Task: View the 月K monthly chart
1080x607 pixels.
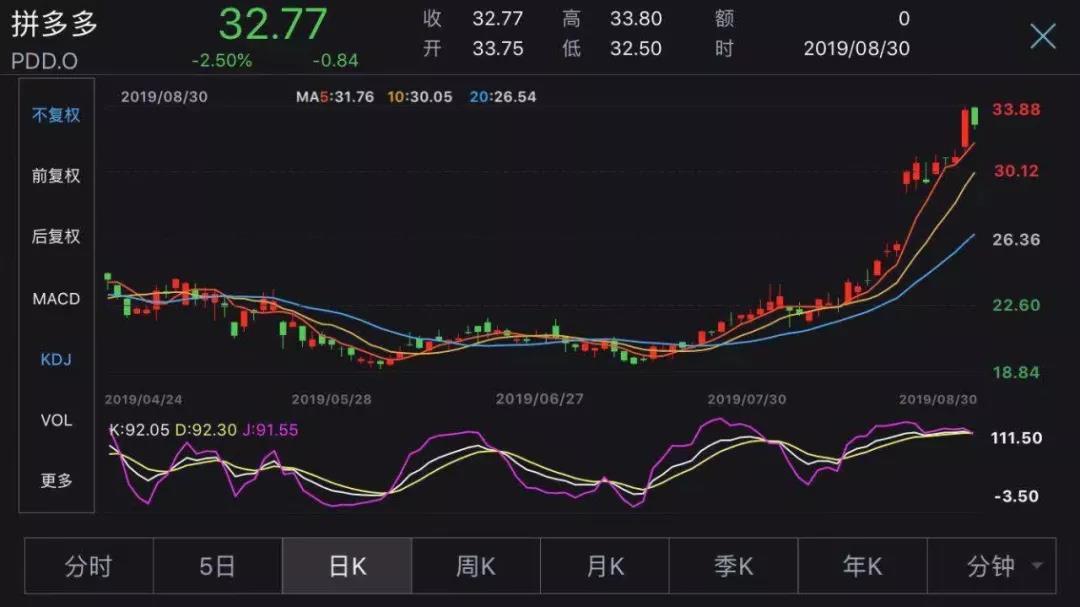Action: click(x=604, y=565)
